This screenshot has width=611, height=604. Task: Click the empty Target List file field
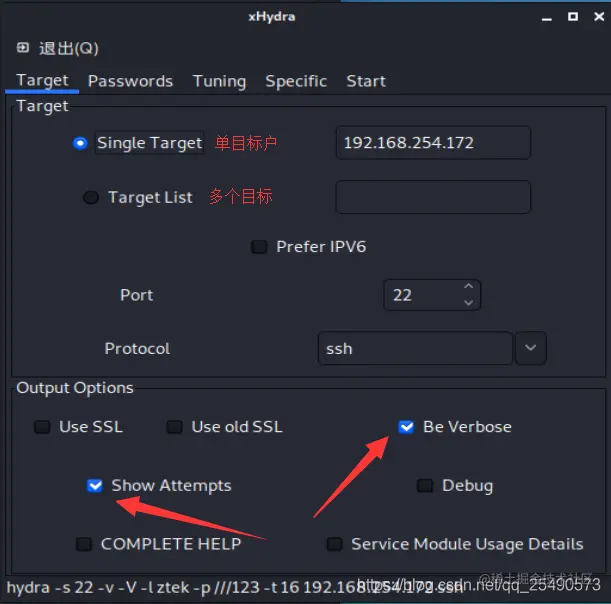(433, 197)
